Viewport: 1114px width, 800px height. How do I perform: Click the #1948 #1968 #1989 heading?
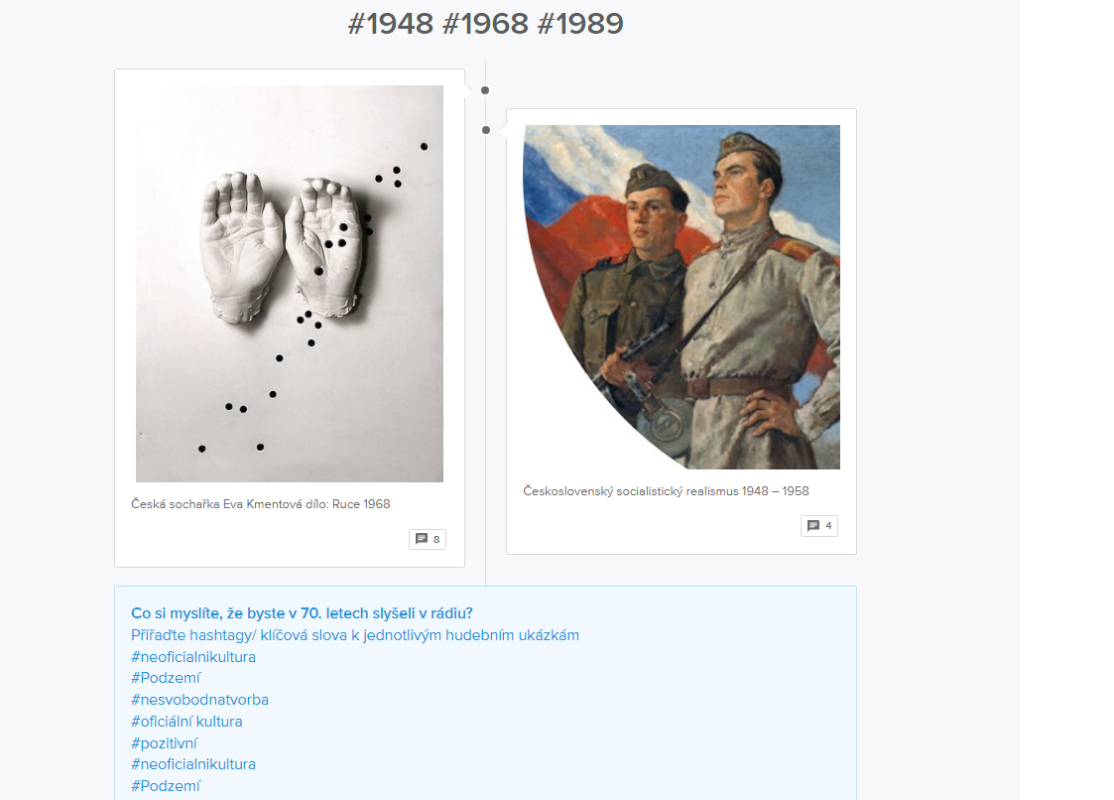pyautogui.click(x=485, y=23)
